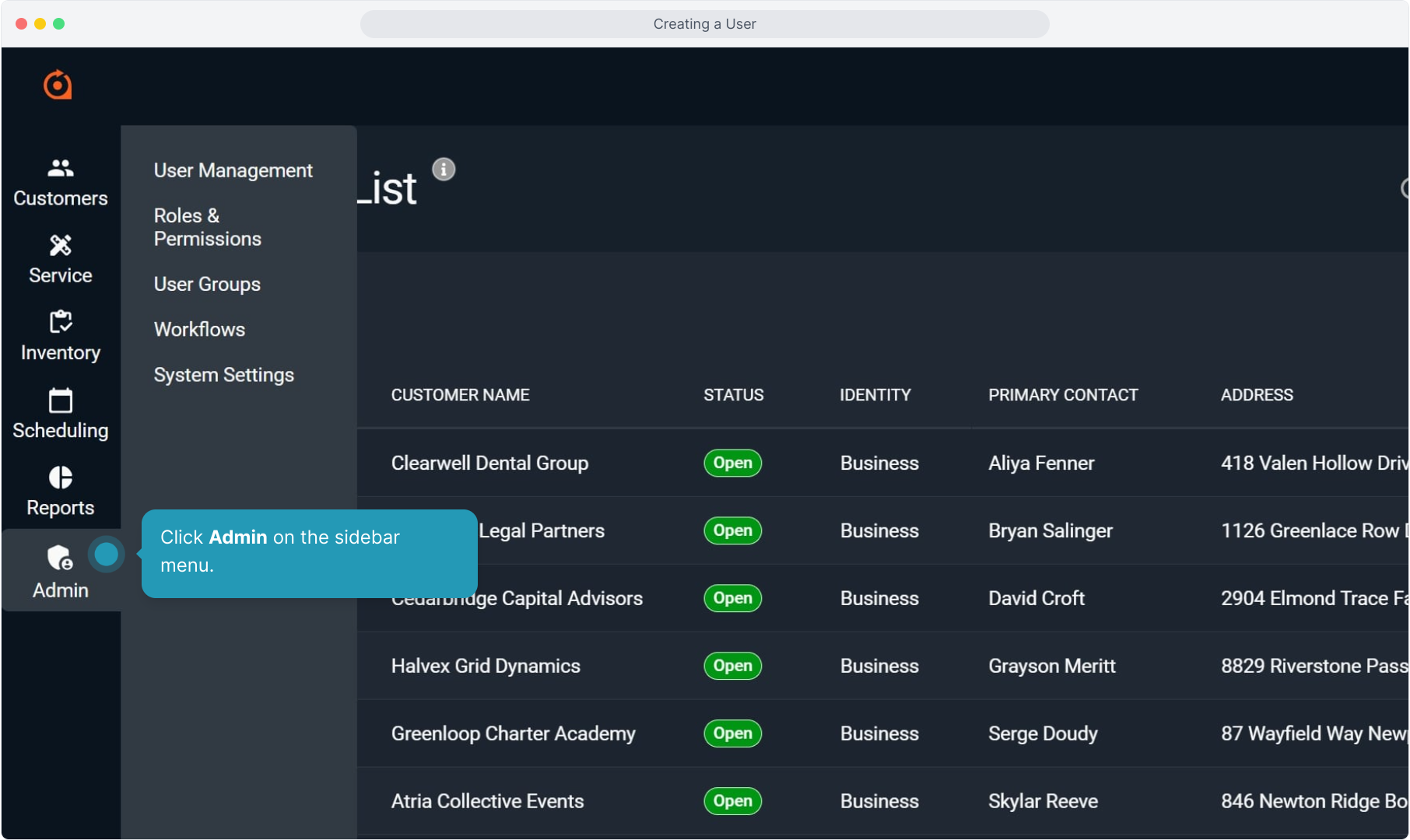Click the Admin shield icon
This screenshot has height=840, width=1410.
click(59, 558)
